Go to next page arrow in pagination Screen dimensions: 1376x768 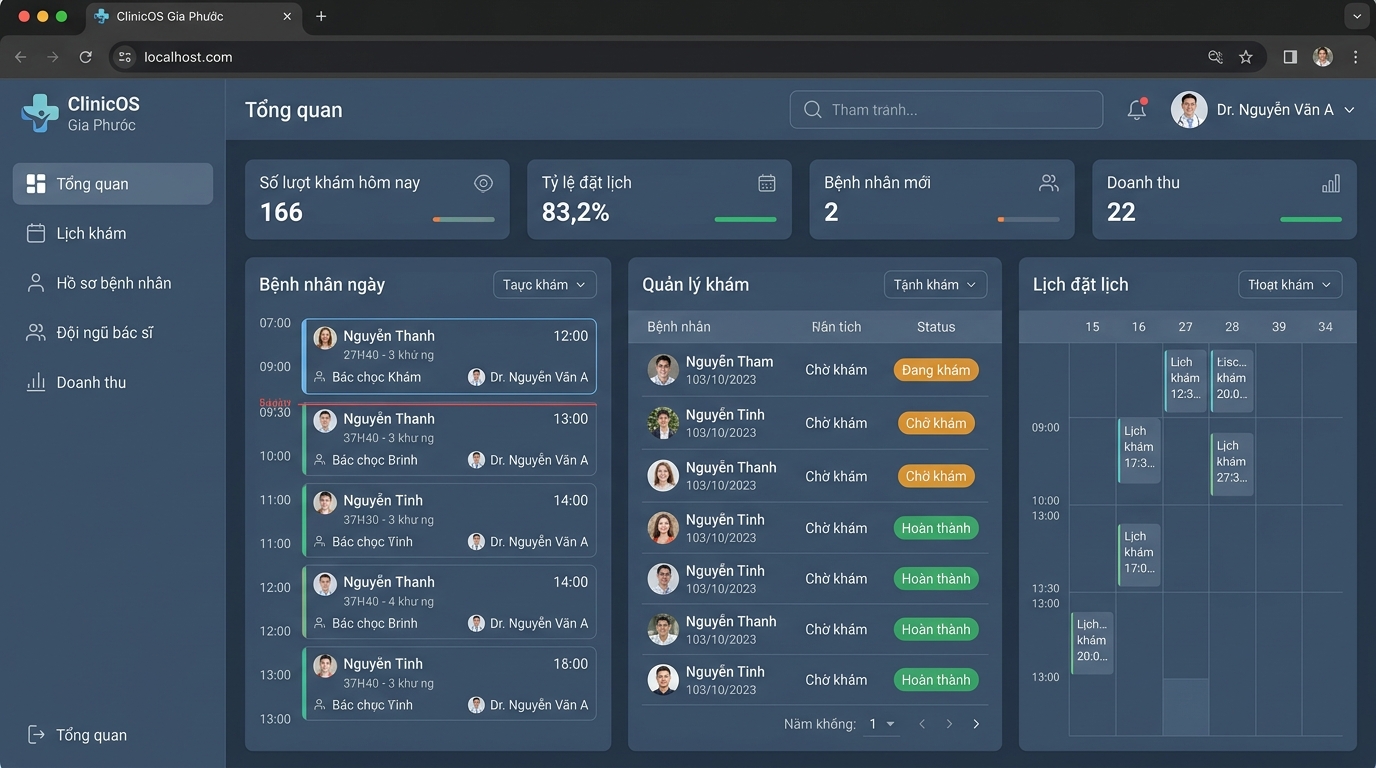[x=949, y=724]
